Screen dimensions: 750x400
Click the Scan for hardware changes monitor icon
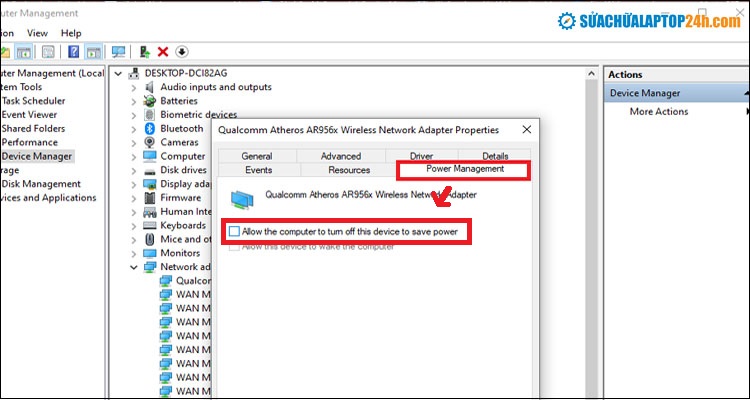[x=119, y=52]
